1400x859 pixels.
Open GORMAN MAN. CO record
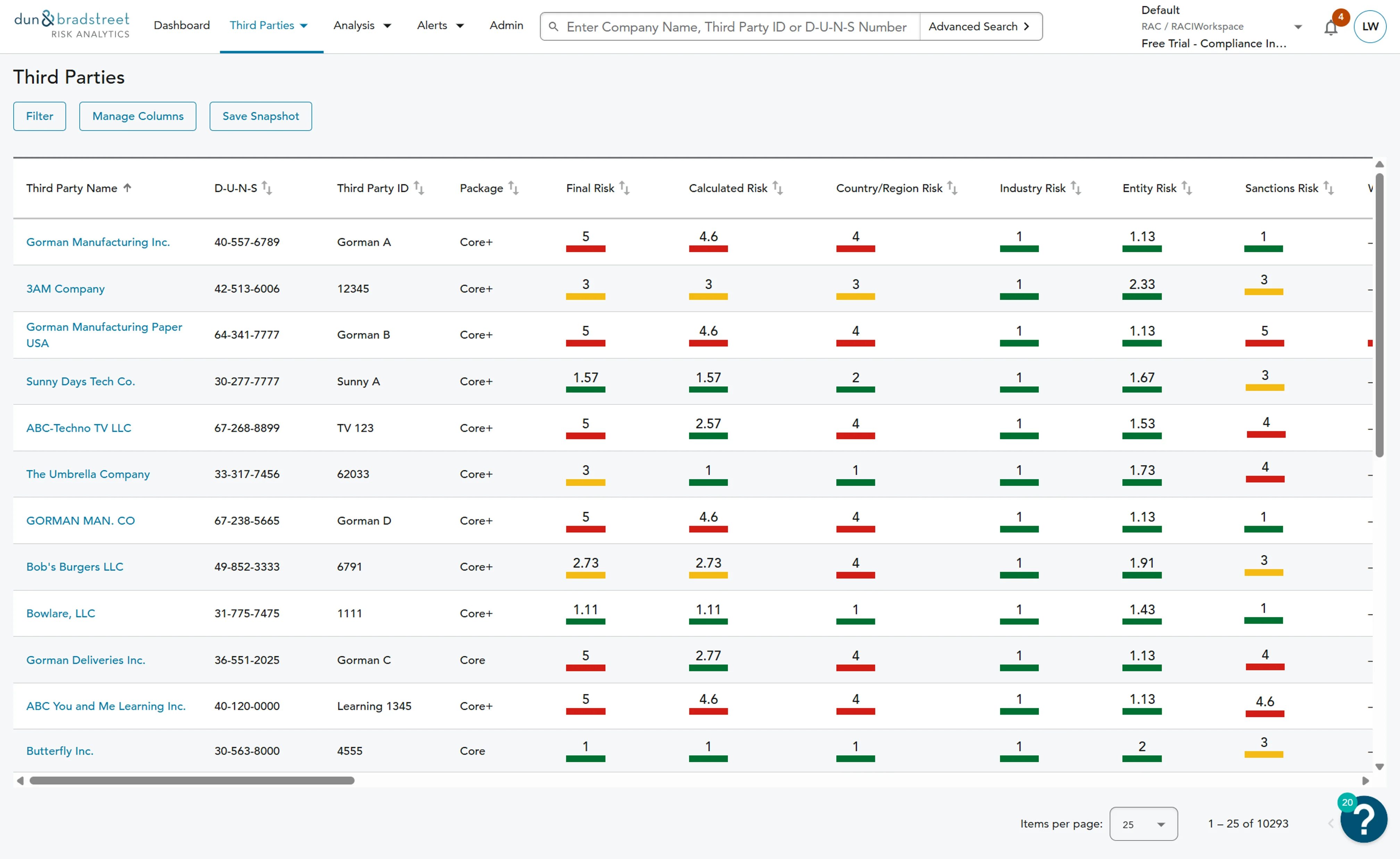(x=81, y=520)
